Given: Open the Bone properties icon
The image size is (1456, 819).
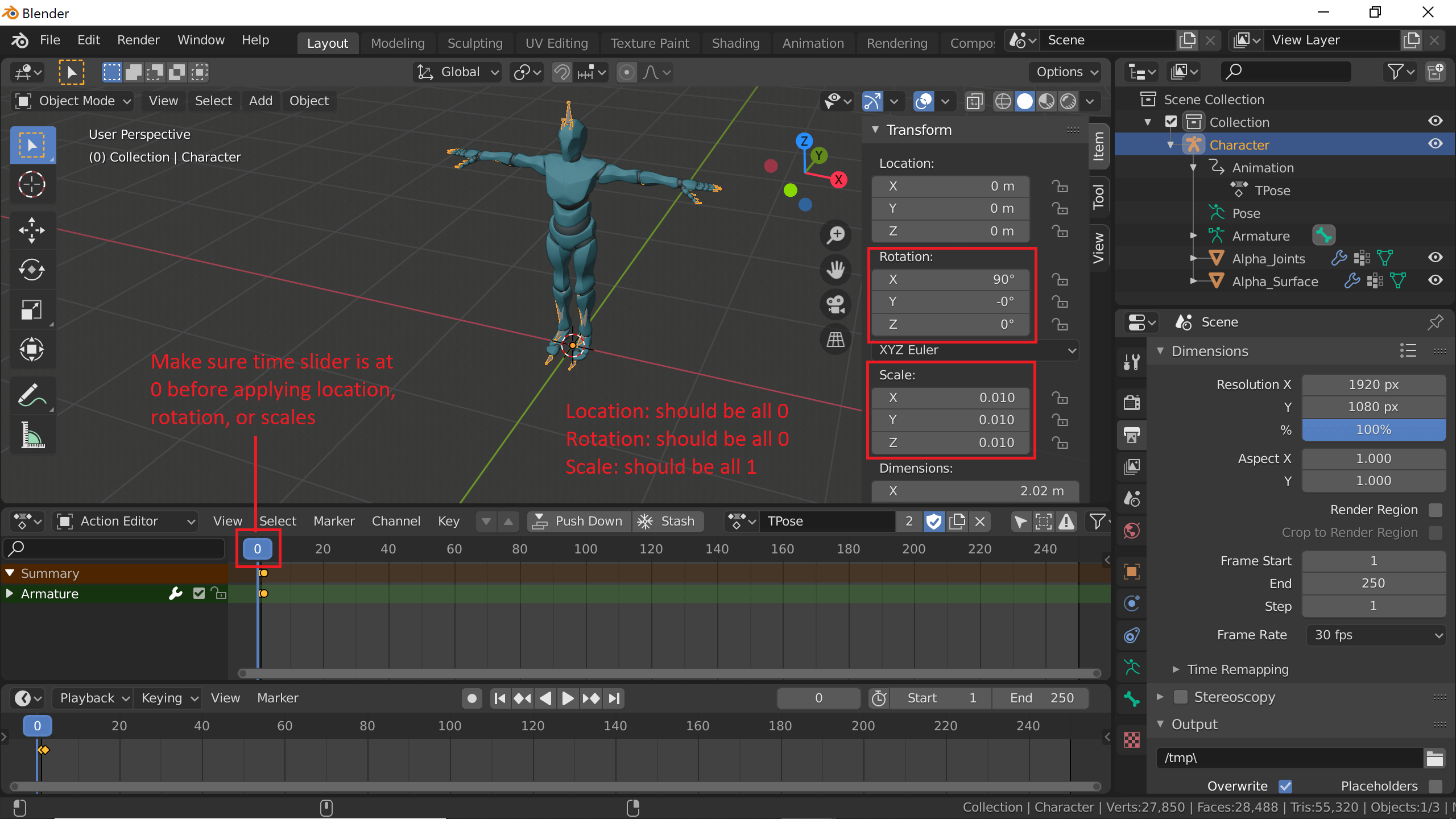Looking at the screenshot, I should click(1132, 699).
